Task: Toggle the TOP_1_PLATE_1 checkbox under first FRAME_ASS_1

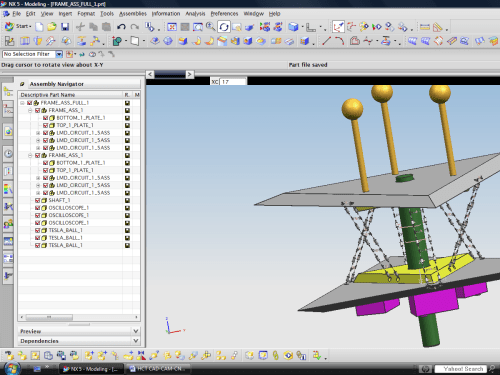Action: pos(45,125)
